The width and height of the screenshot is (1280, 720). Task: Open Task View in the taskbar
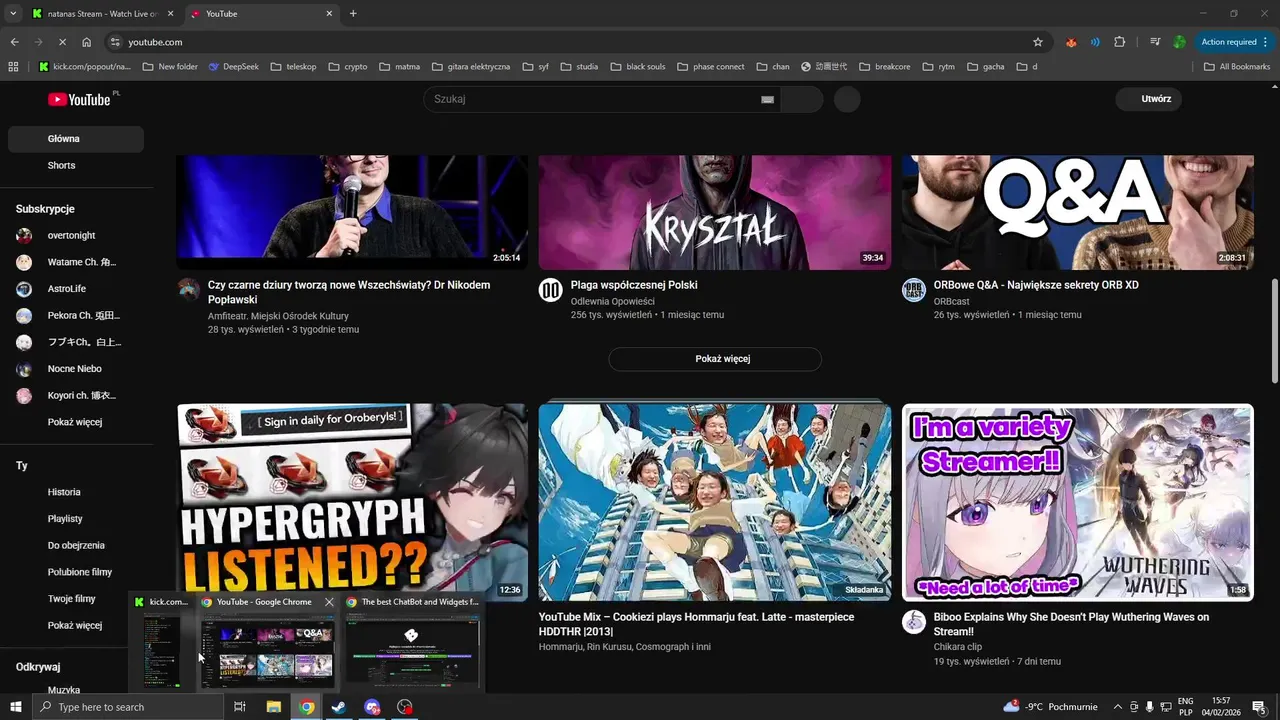[240, 707]
